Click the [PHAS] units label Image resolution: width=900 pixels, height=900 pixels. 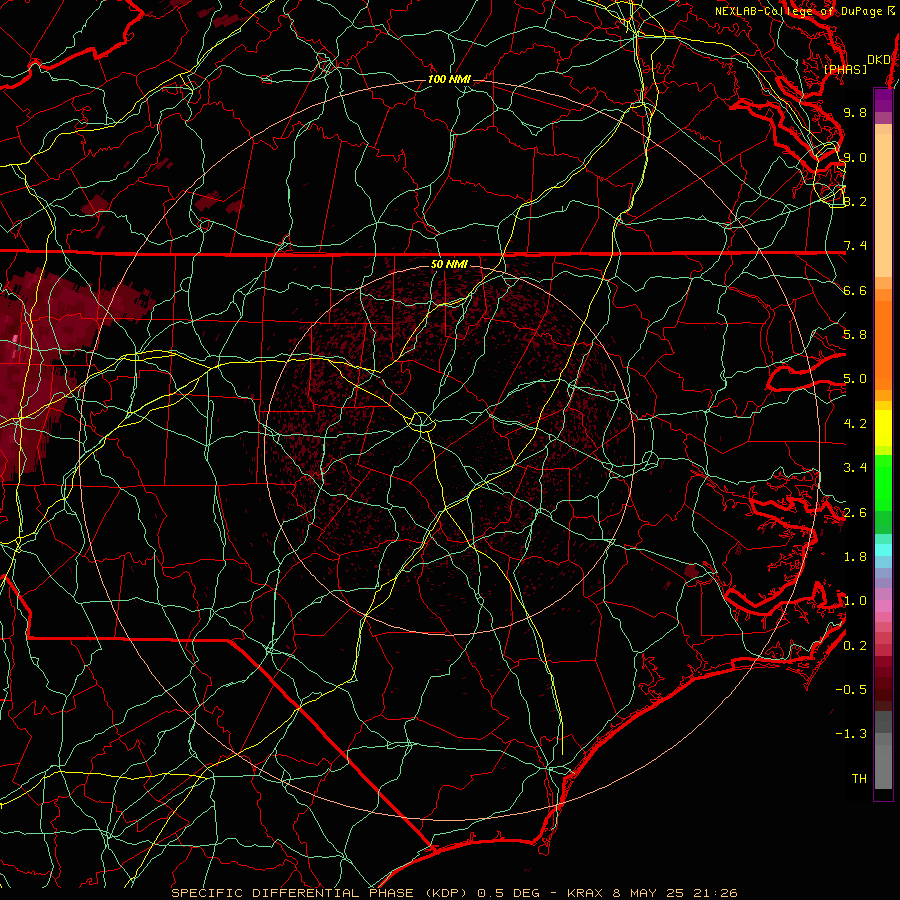[845, 69]
